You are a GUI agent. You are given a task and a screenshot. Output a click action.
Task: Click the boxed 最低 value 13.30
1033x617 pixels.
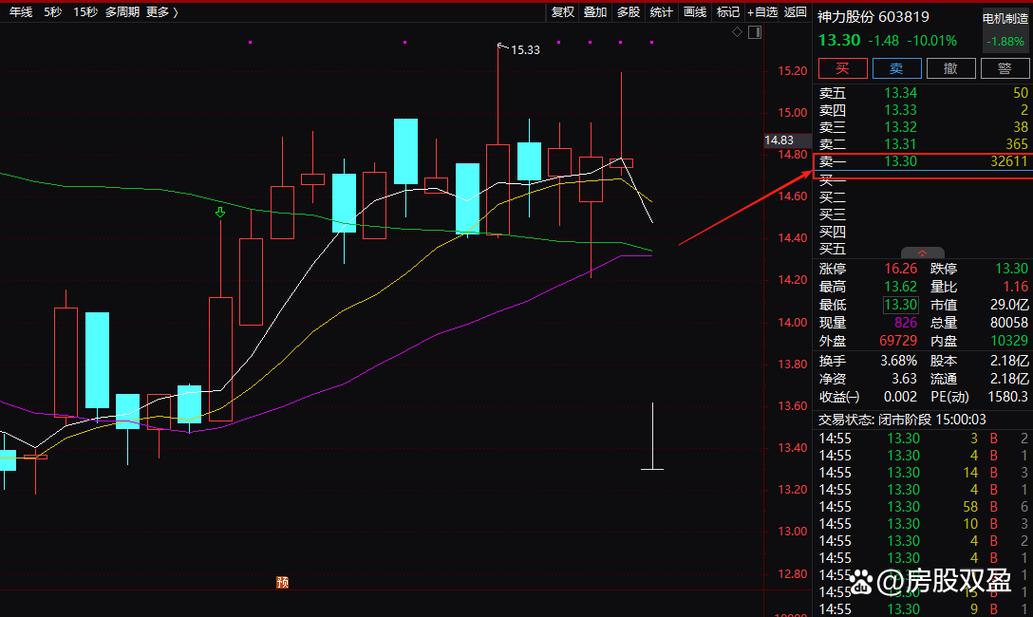pyautogui.click(x=901, y=305)
